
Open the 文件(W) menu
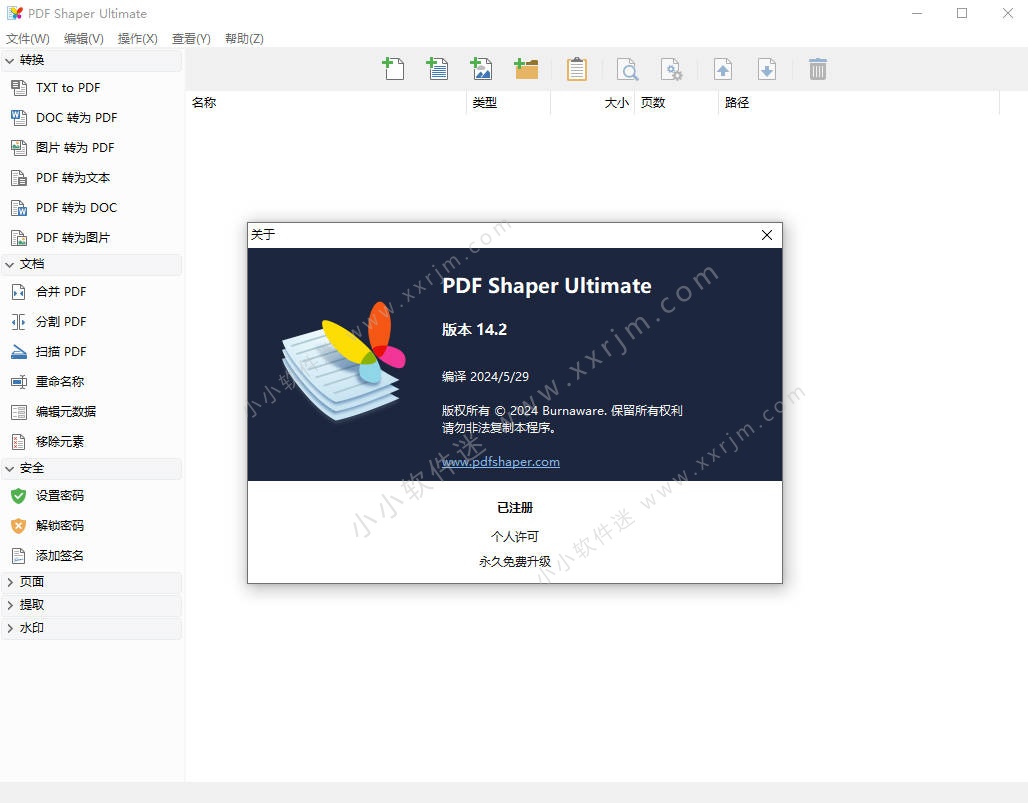(x=28, y=39)
